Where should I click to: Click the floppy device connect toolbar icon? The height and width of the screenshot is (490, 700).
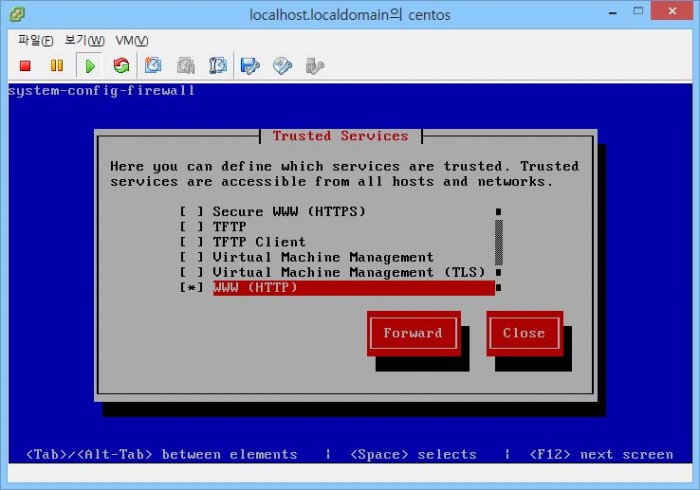pos(250,66)
